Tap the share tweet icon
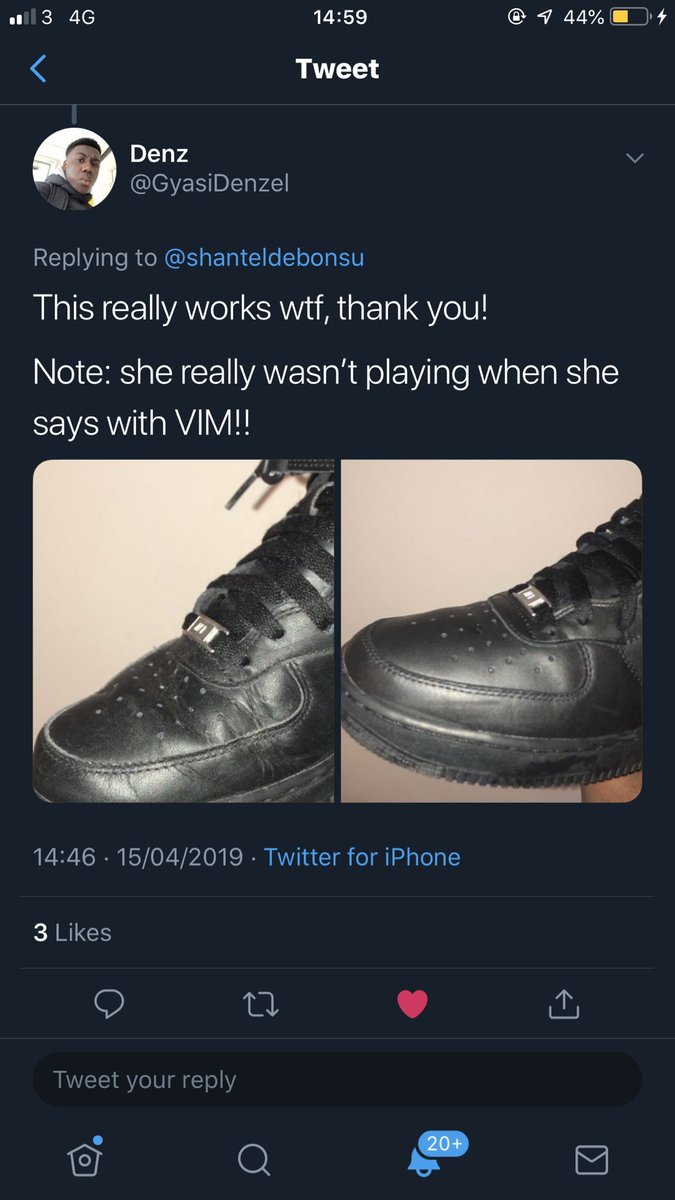675x1200 pixels. 563,1003
